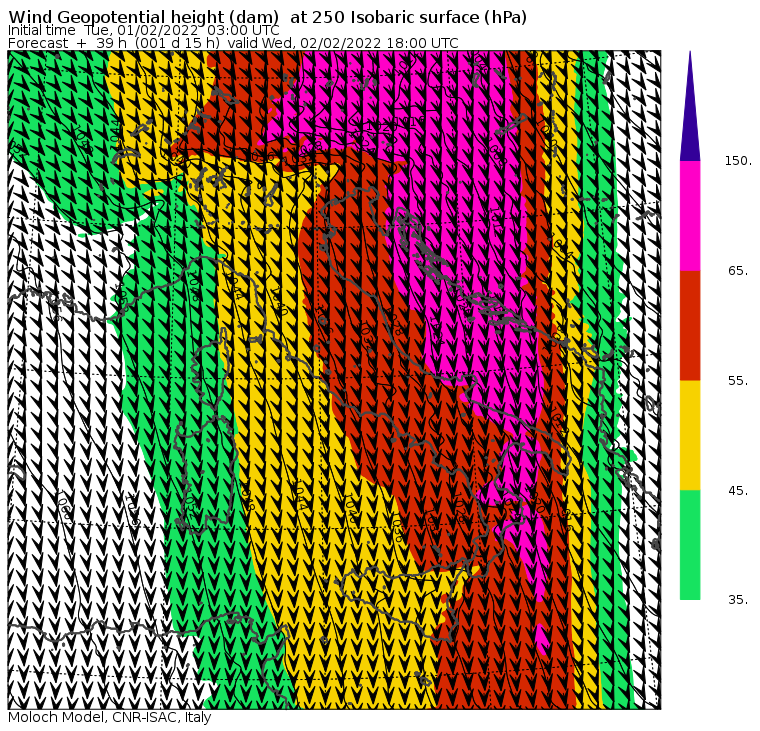
Task: Click the legend value label 150.
Action: pos(738,161)
